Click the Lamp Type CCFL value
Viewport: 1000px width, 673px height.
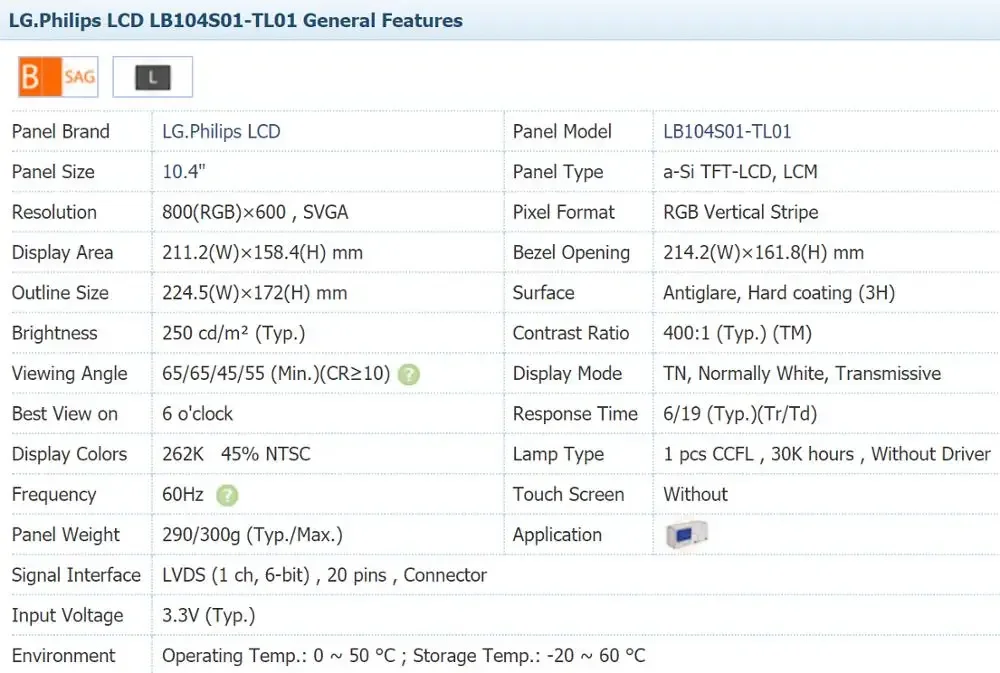826,454
